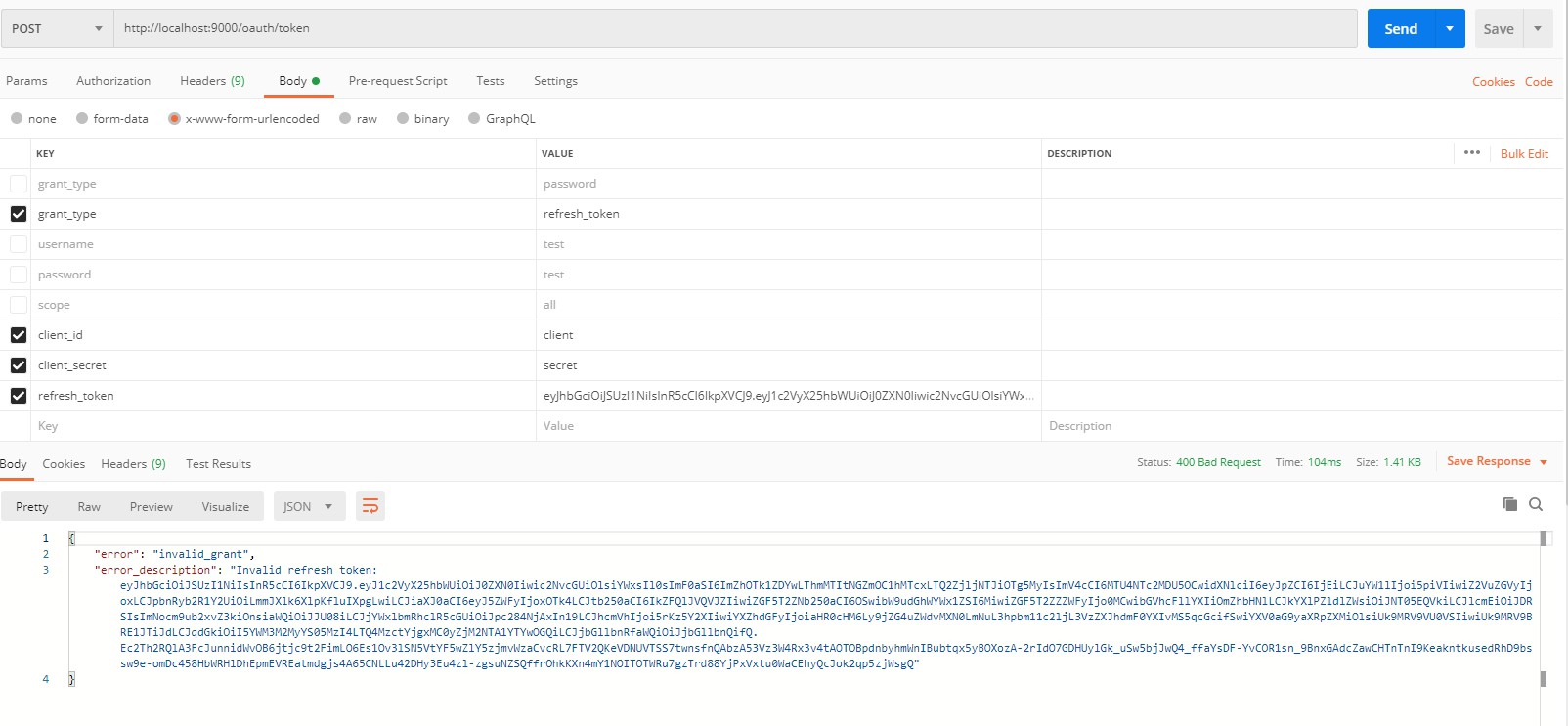The width and height of the screenshot is (1568, 726).
Task: Click the request URL field
Action: [x=735, y=28]
